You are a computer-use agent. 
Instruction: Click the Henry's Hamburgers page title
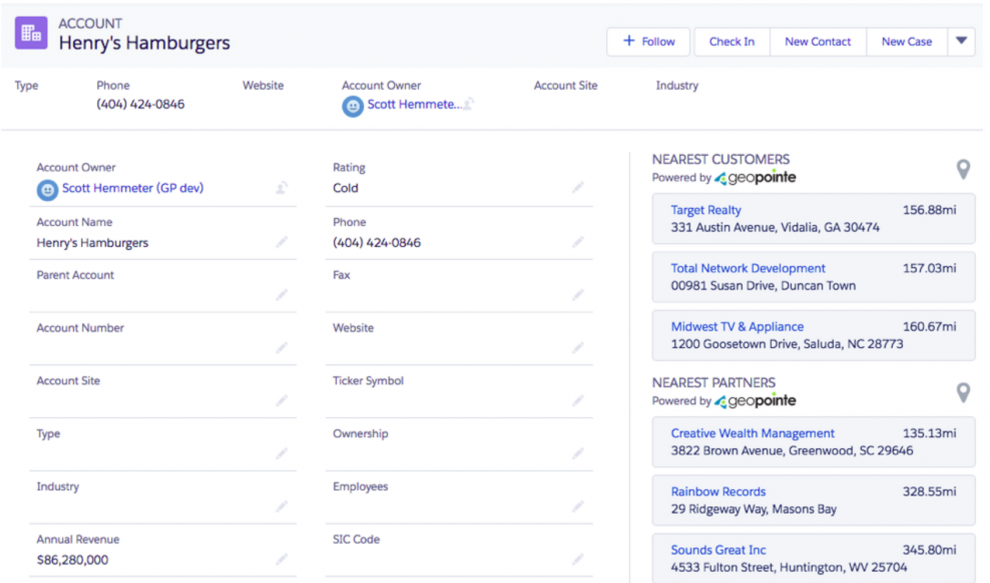pyautogui.click(x=145, y=43)
